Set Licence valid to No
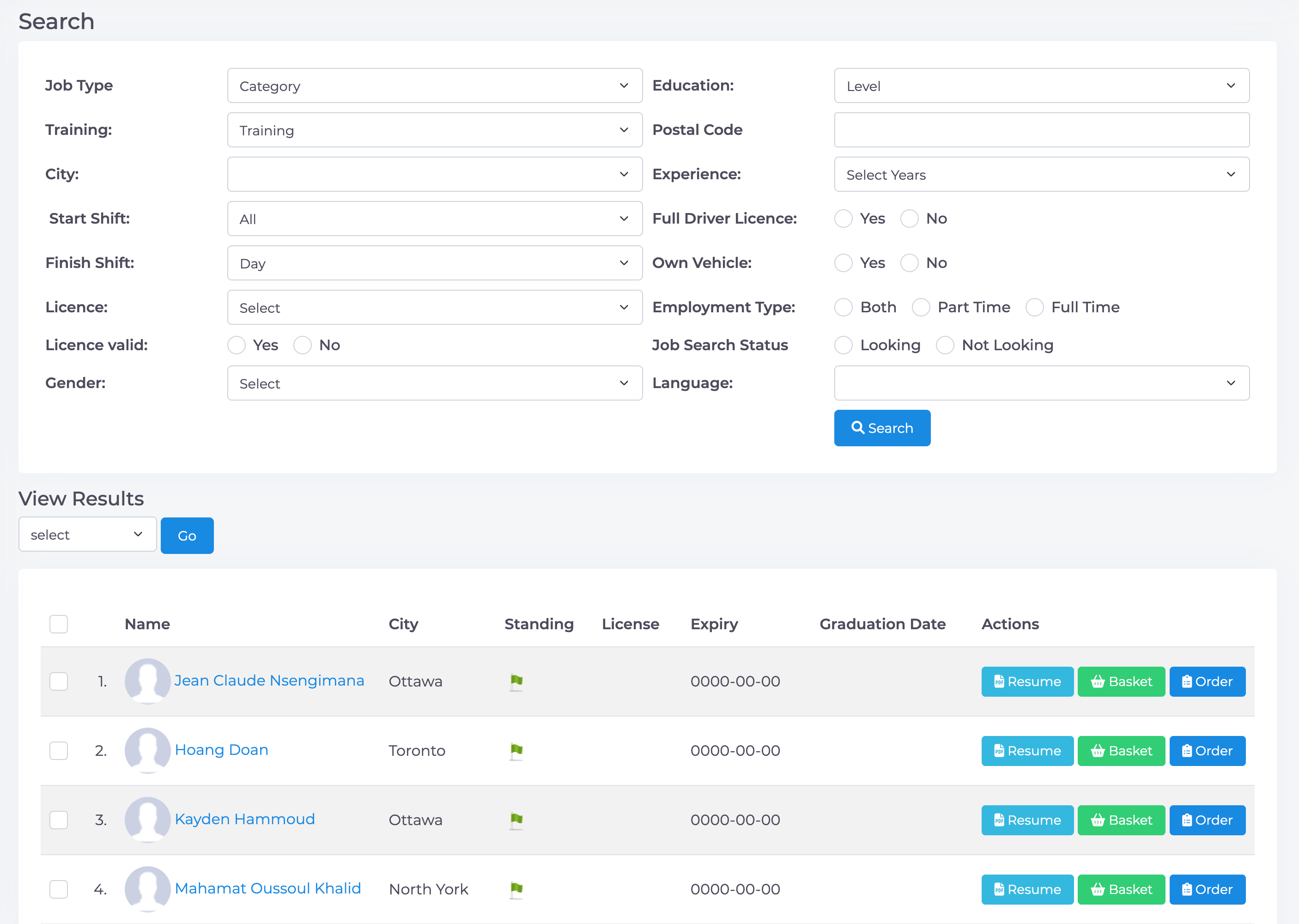The width and height of the screenshot is (1299, 924). [303, 346]
